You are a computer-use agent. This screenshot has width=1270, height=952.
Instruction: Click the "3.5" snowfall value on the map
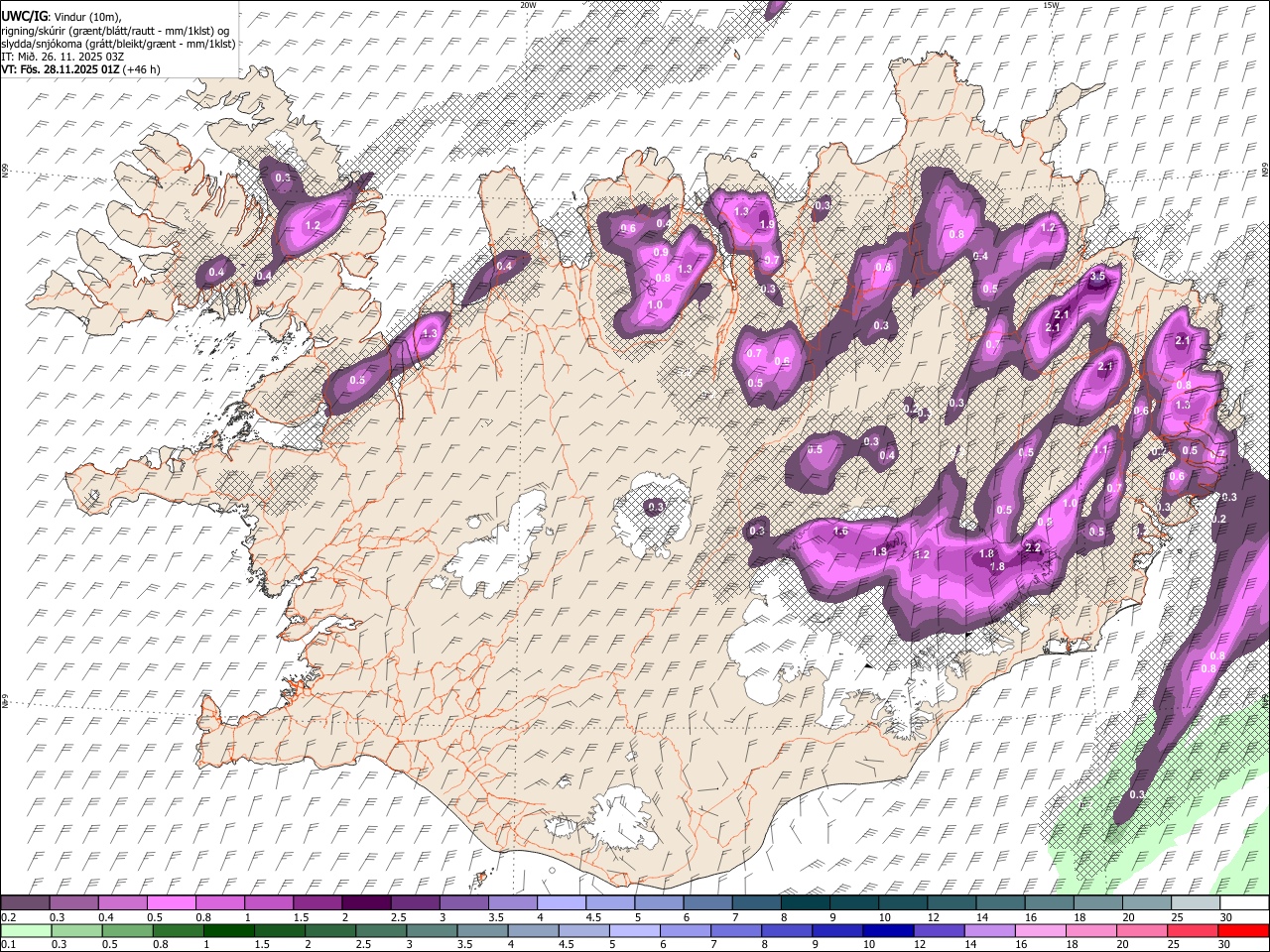point(1096,278)
